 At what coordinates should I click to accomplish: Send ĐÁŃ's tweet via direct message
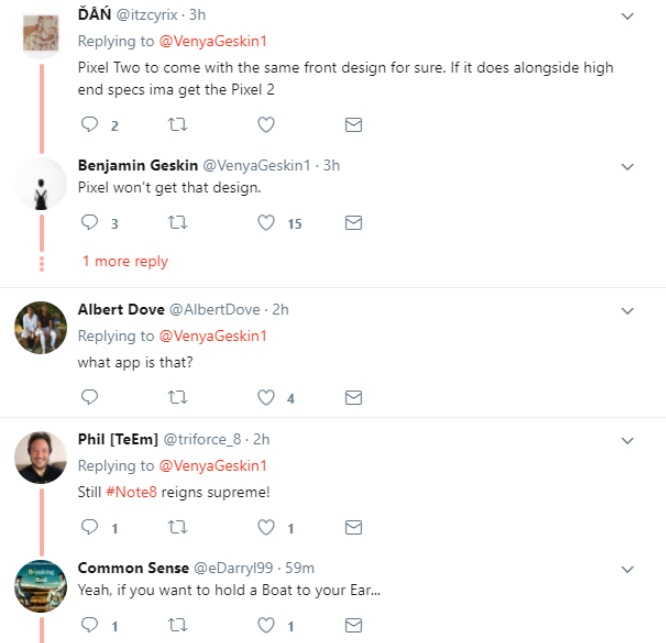(353, 125)
